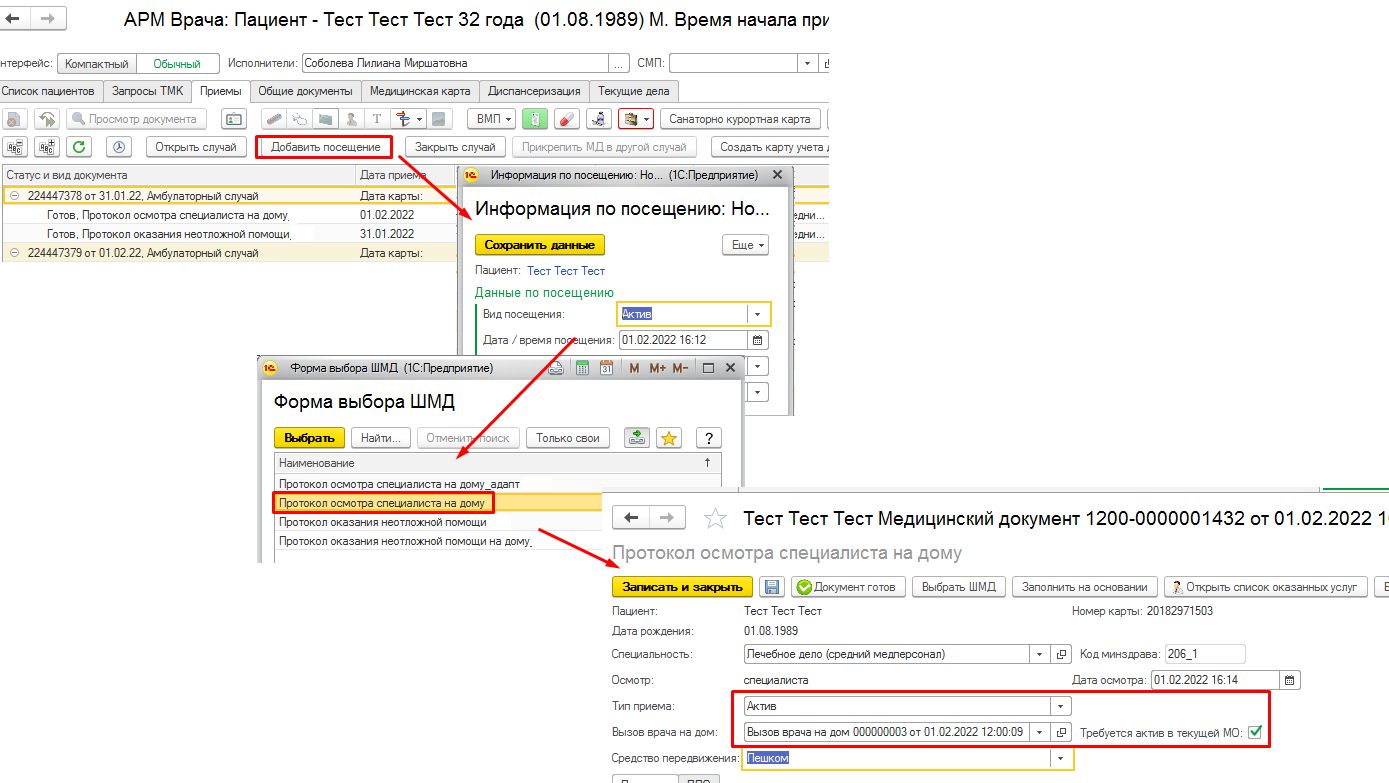The width and height of the screenshot is (1389, 783).
Task: Click the Записать и закрыть button
Action: click(682, 587)
